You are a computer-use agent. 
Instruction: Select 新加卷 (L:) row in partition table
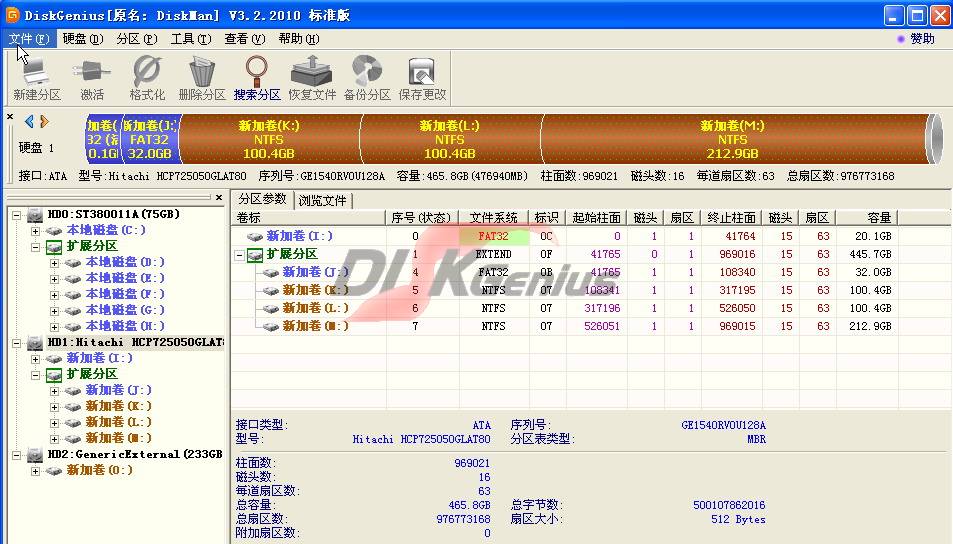click(564, 308)
